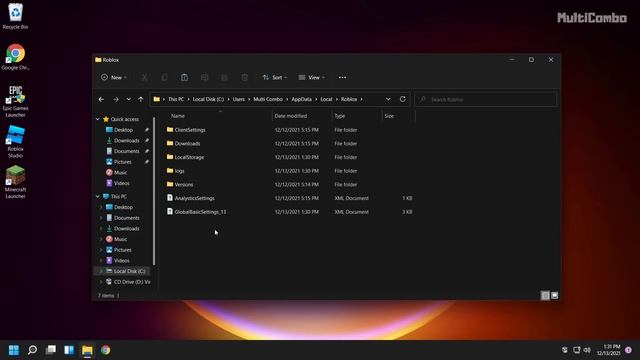Image resolution: width=640 pixels, height=360 pixels.
Task: Collapse the This PC tree section
Action: pyautogui.click(x=98, y=196)
